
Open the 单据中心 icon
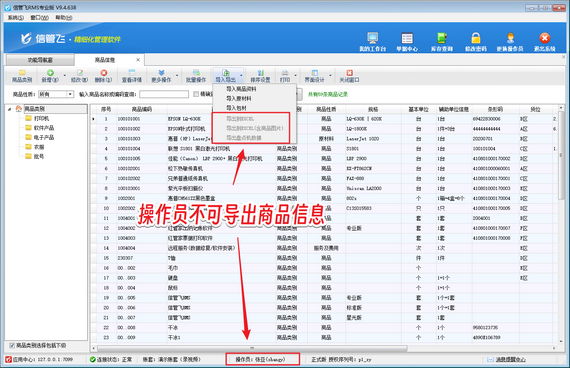coord(407,41)
